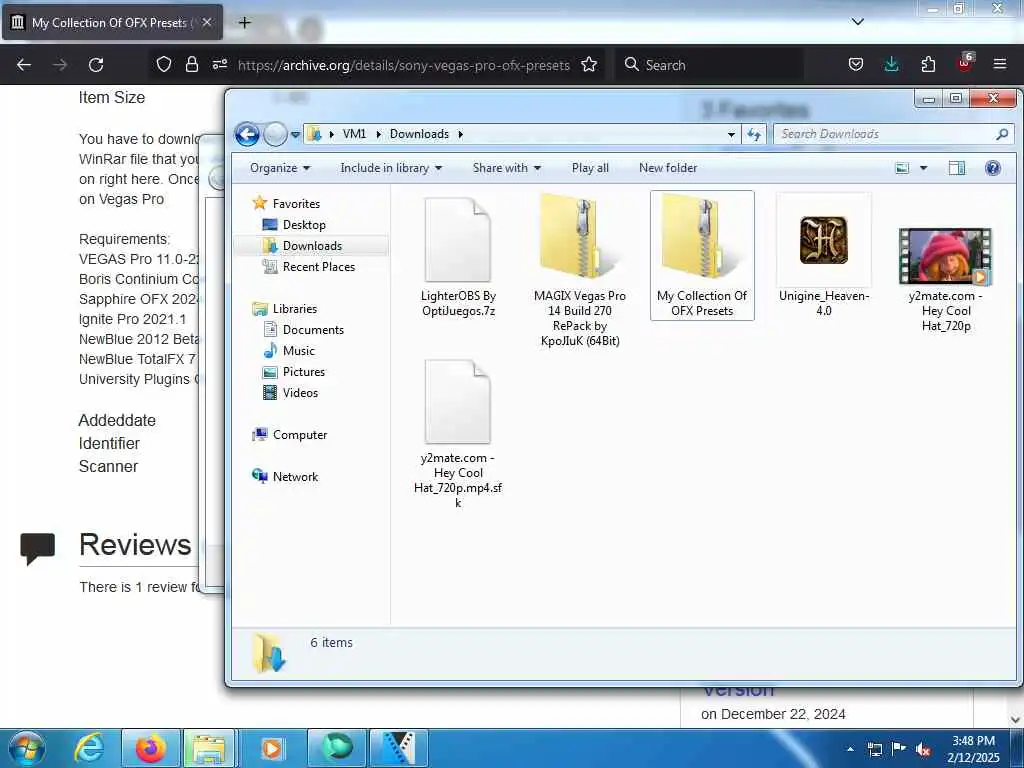Image resolution: width=1024 pixels, height=768 pixels.
Task: Switch to My Collection Of OFX Presets tab
Action: (112, 23)
